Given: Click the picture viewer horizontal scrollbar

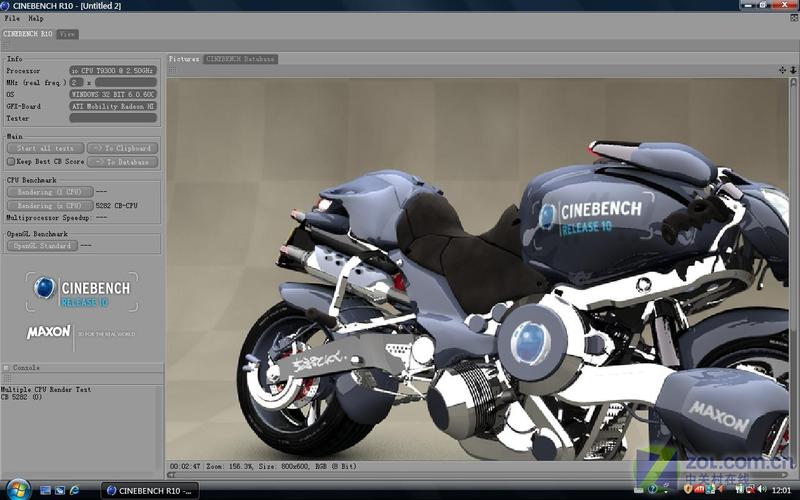Looking at the screenshot, I should [x=478, y=476].
